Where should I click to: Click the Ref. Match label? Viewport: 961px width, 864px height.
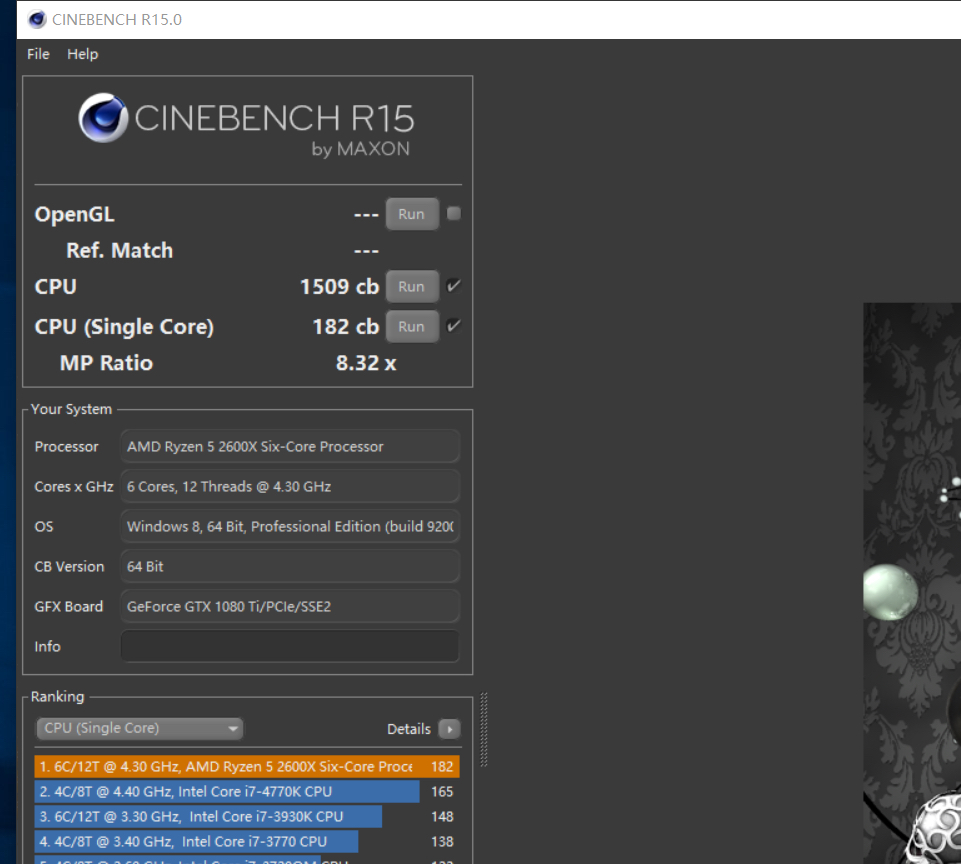click(x=120, y=251)
